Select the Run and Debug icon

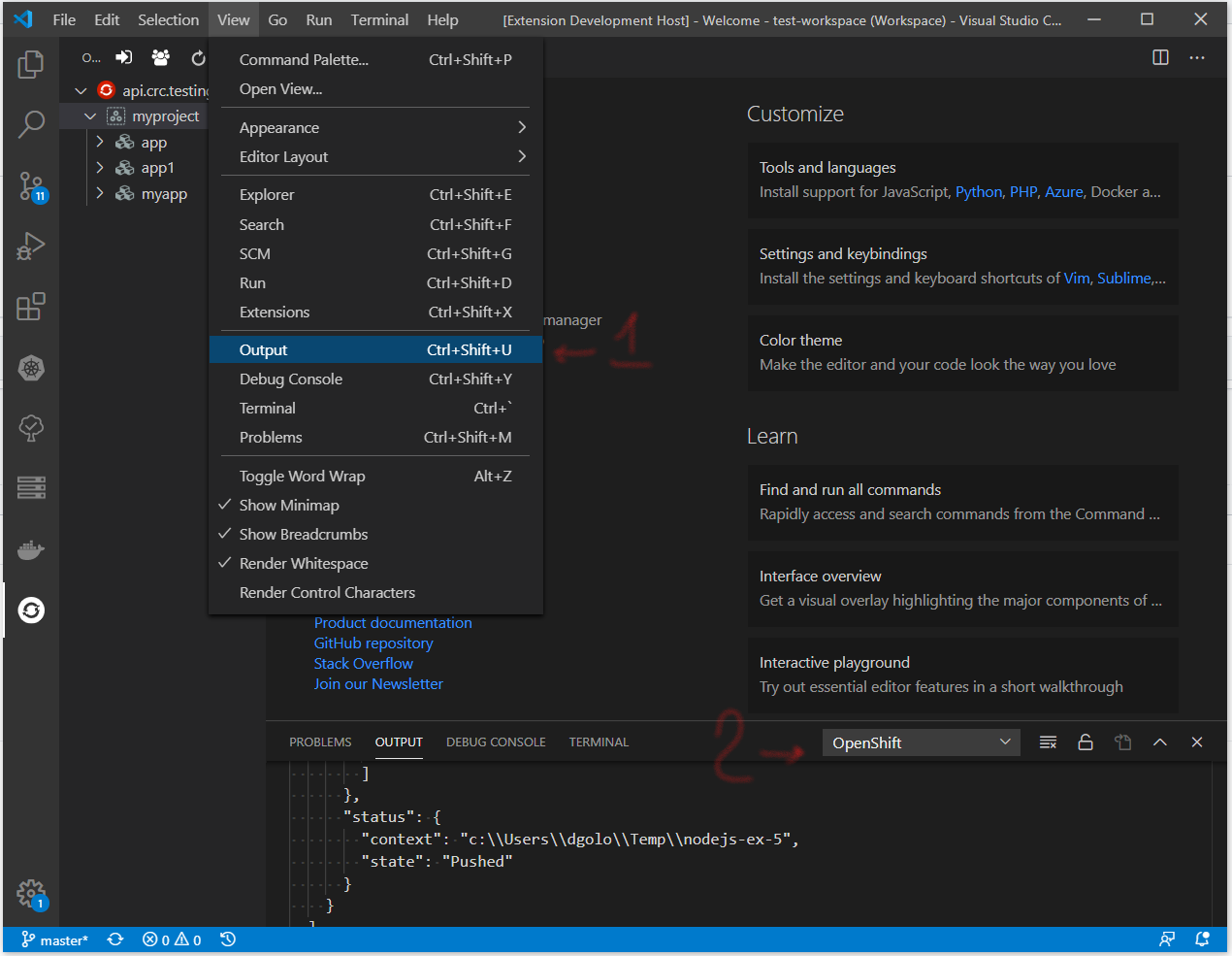(x=30, y=246)
